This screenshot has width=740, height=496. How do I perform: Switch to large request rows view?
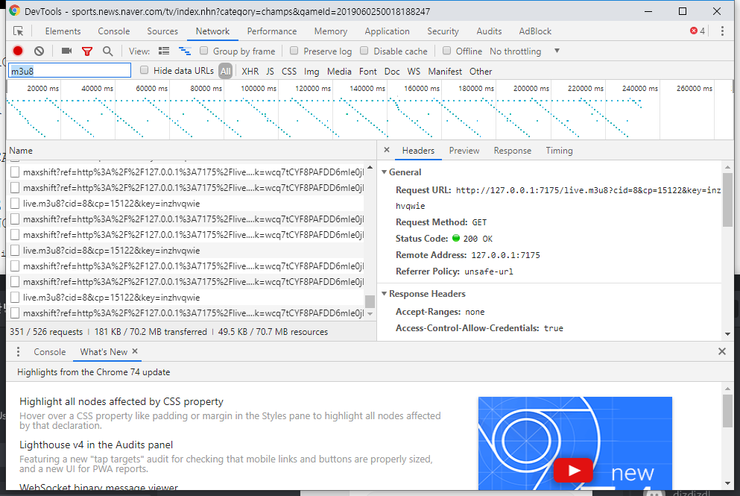click(x=164, y=51)
